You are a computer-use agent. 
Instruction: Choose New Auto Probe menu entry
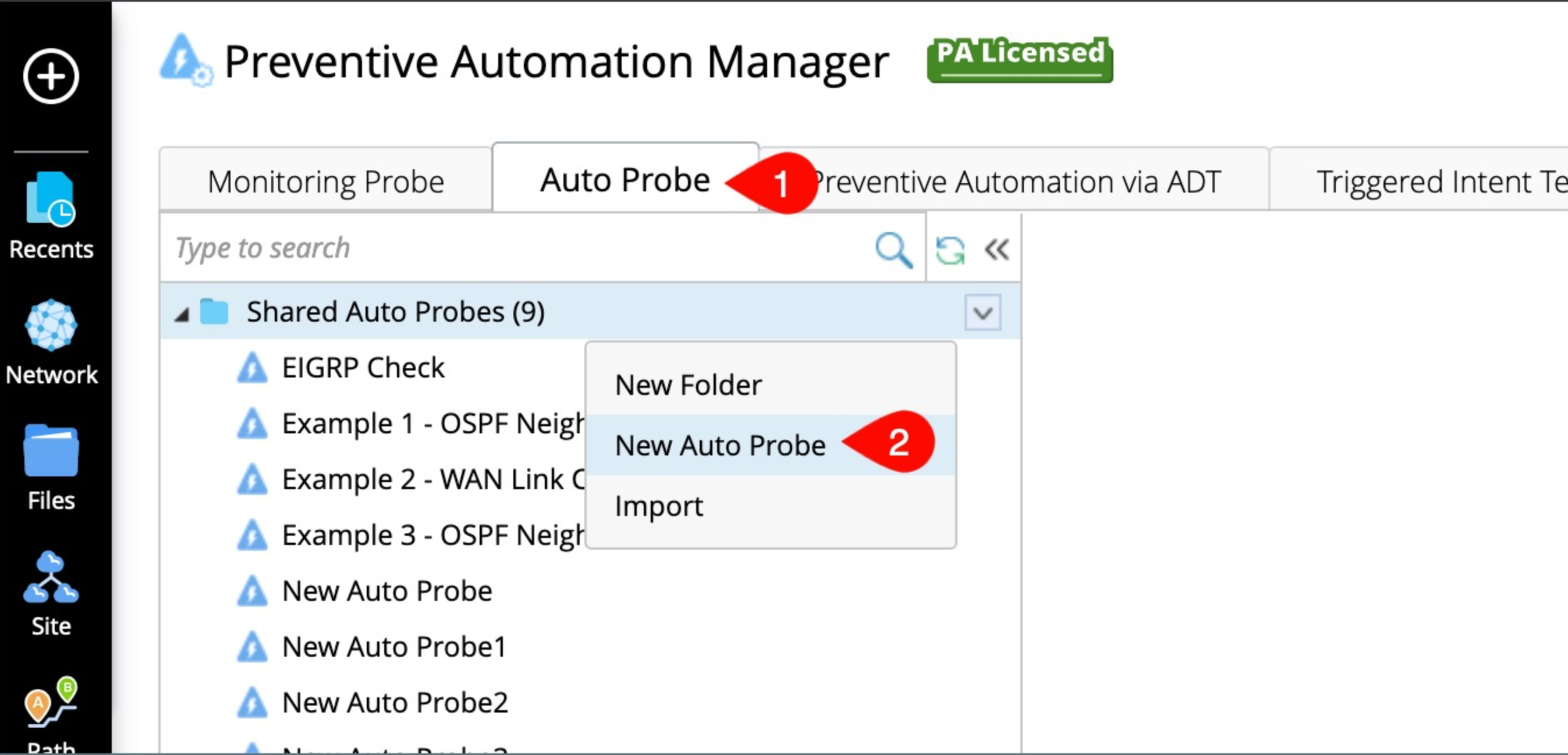[x=719, y=445]
